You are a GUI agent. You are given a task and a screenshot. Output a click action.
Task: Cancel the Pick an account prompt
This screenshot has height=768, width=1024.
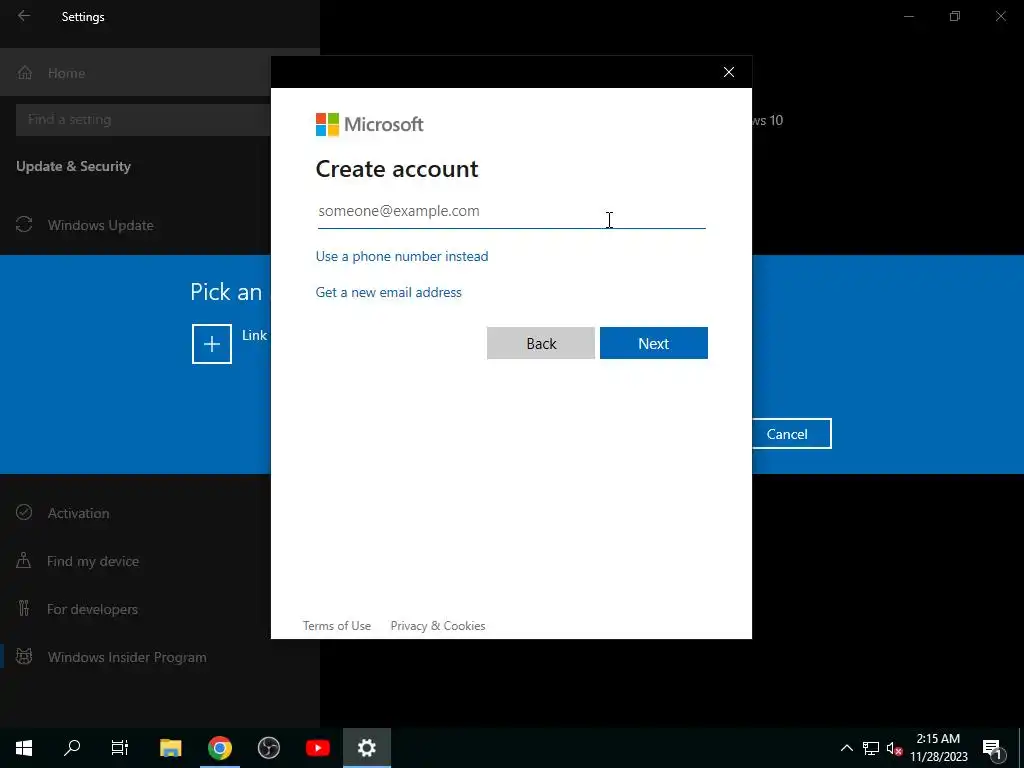[787, 434]
